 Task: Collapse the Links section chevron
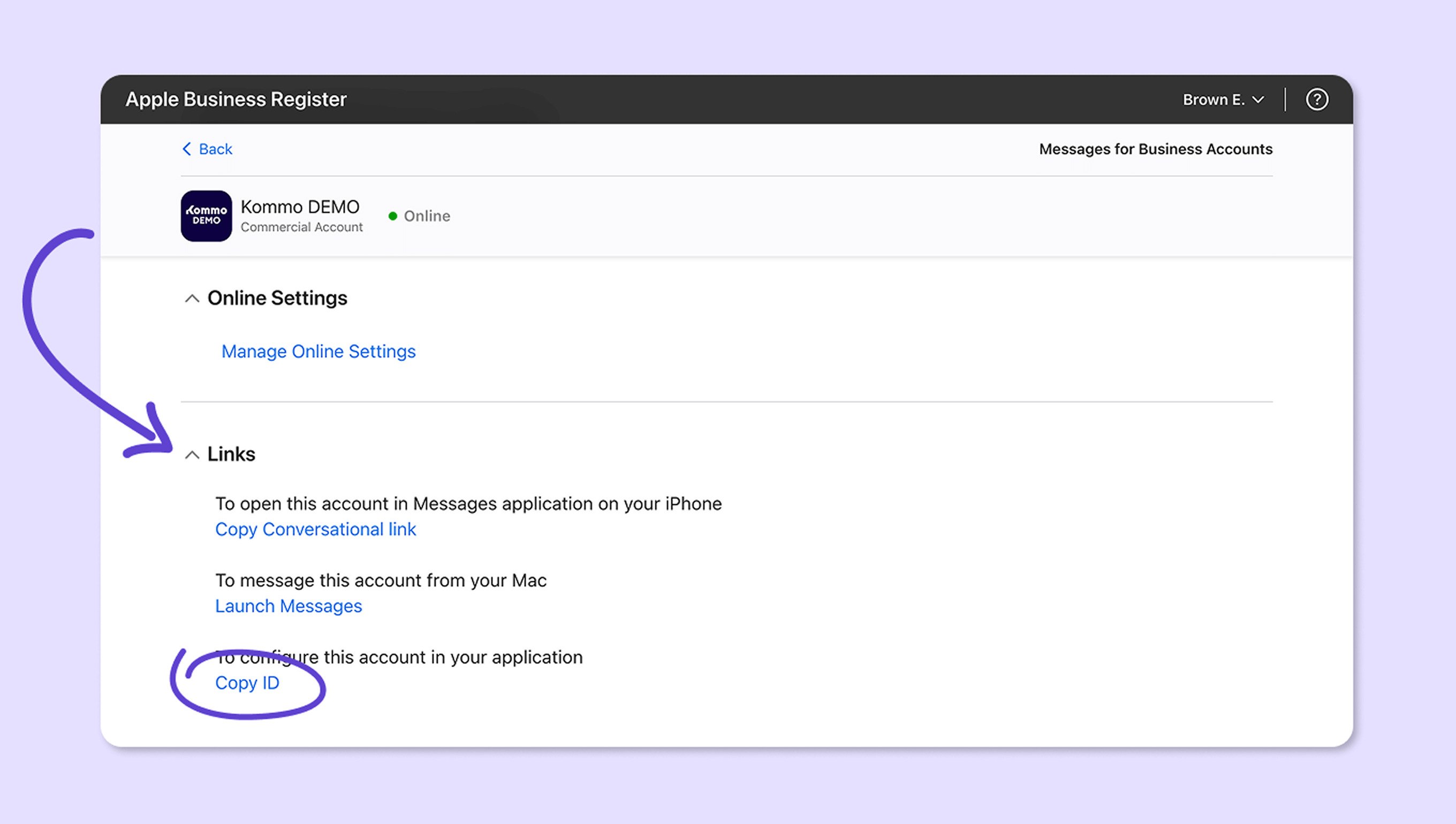click(192, 454)
